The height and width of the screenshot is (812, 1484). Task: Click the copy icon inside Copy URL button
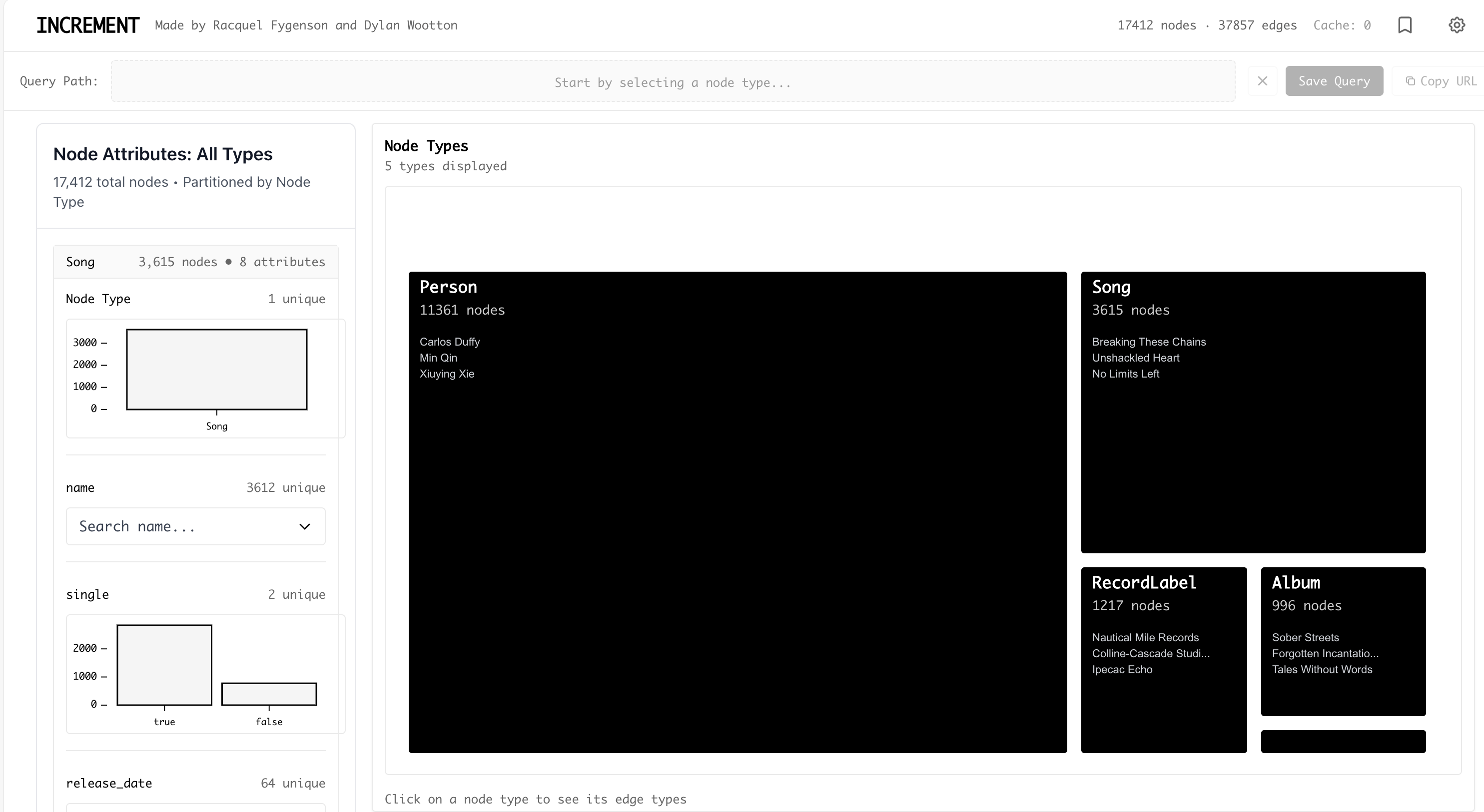click(x=1410, y=81)
